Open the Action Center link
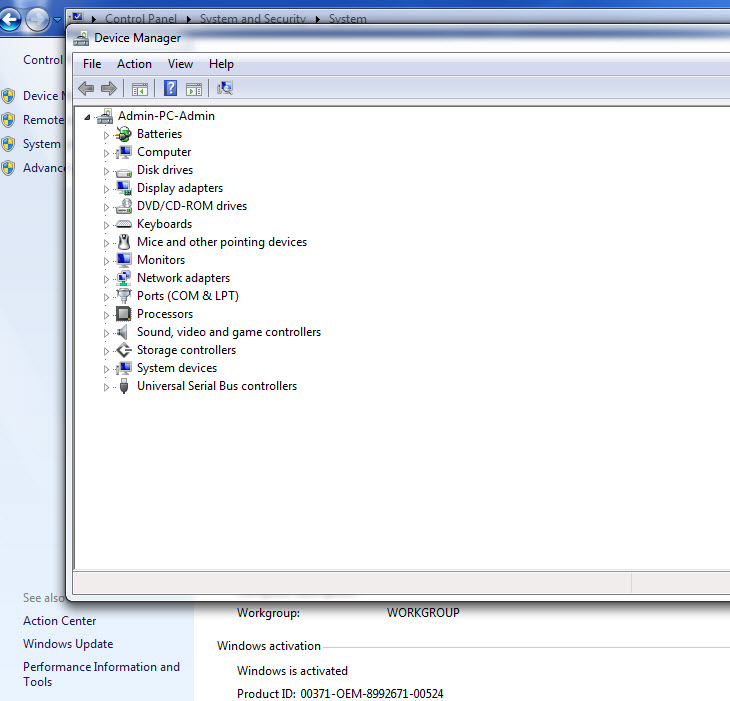730x701 pixels. tap(60, 621)
